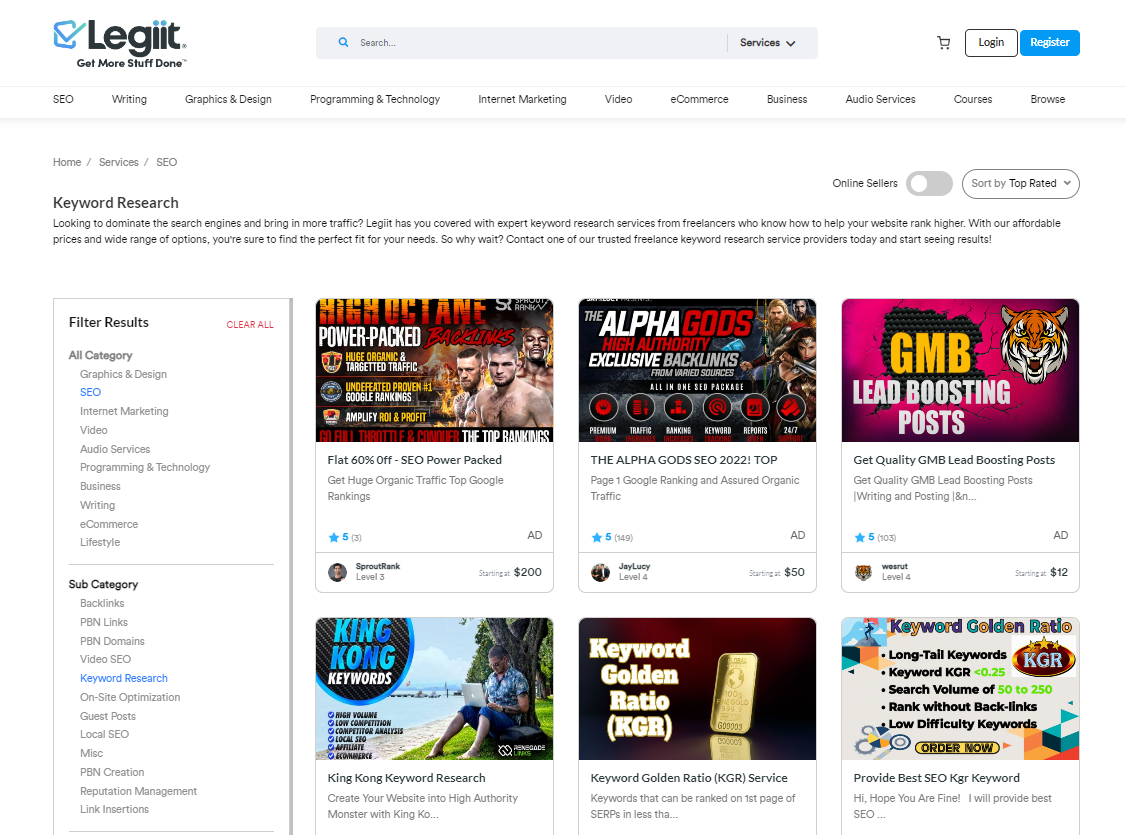The height and width of the screenshot is (835, 1126).
Task: Click SproutRank seller avatar
Action: point(338,572)
